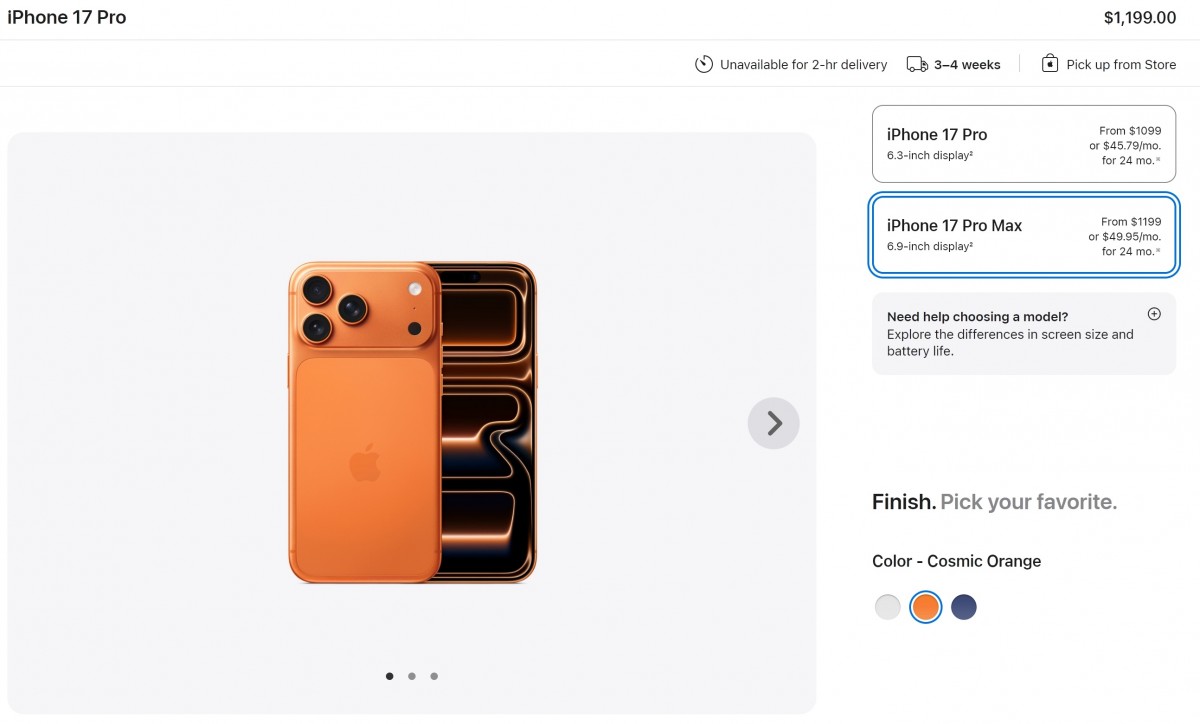Image resolution: width=1200 pixels, height=724 pixels.
Task: Click the plus icon to compare models
Action: pyautogui.click(x=1154, y=313)
